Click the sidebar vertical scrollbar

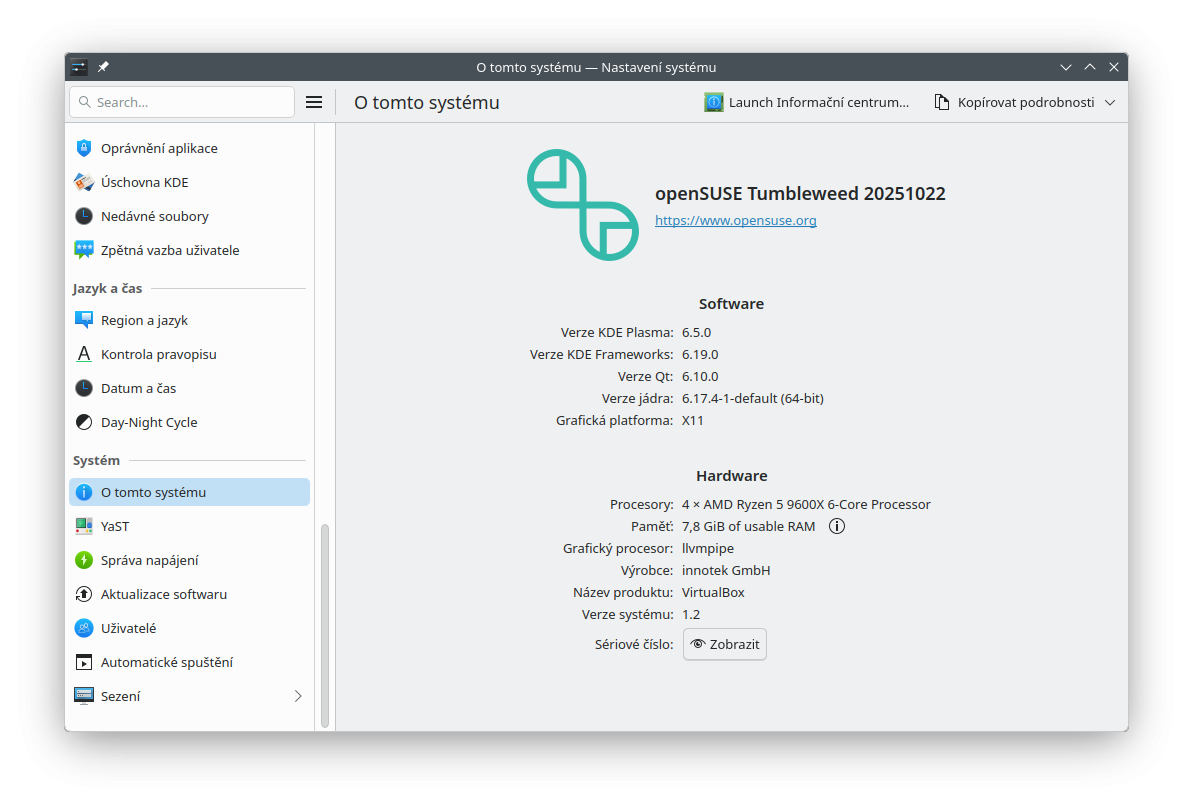(324, 625)
